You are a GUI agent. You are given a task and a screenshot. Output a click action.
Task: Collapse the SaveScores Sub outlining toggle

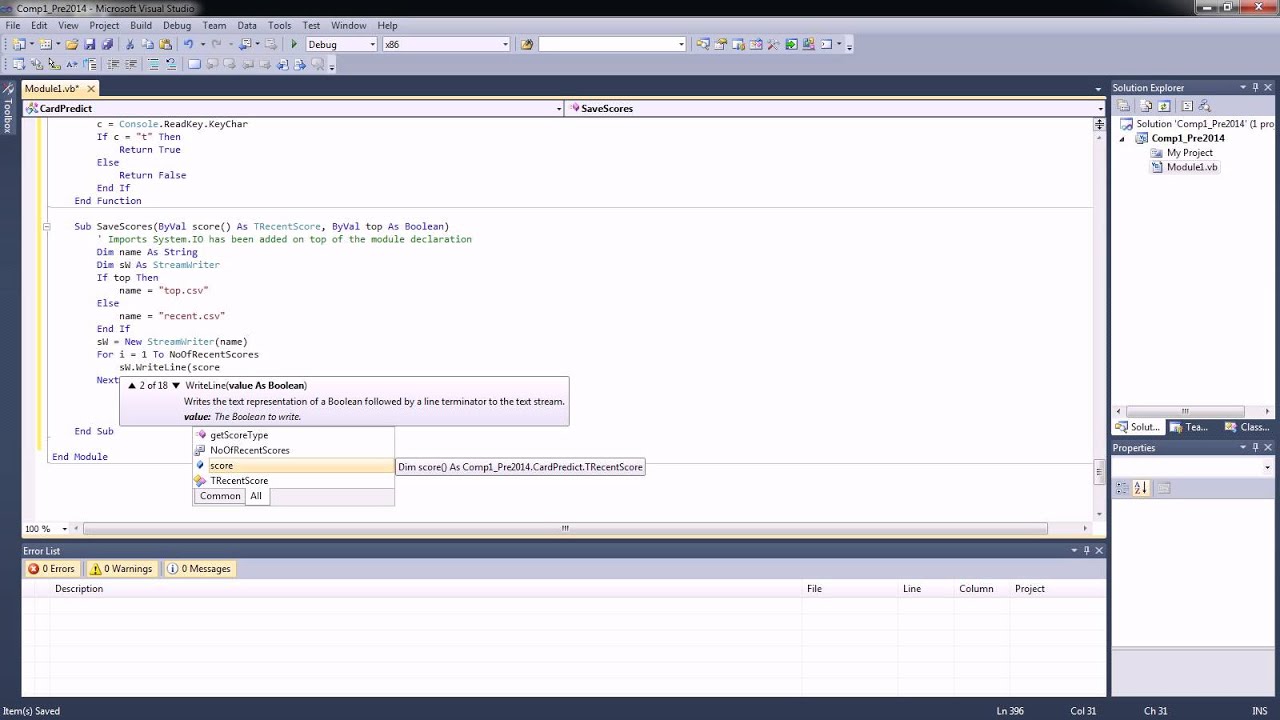pos(46,227)
